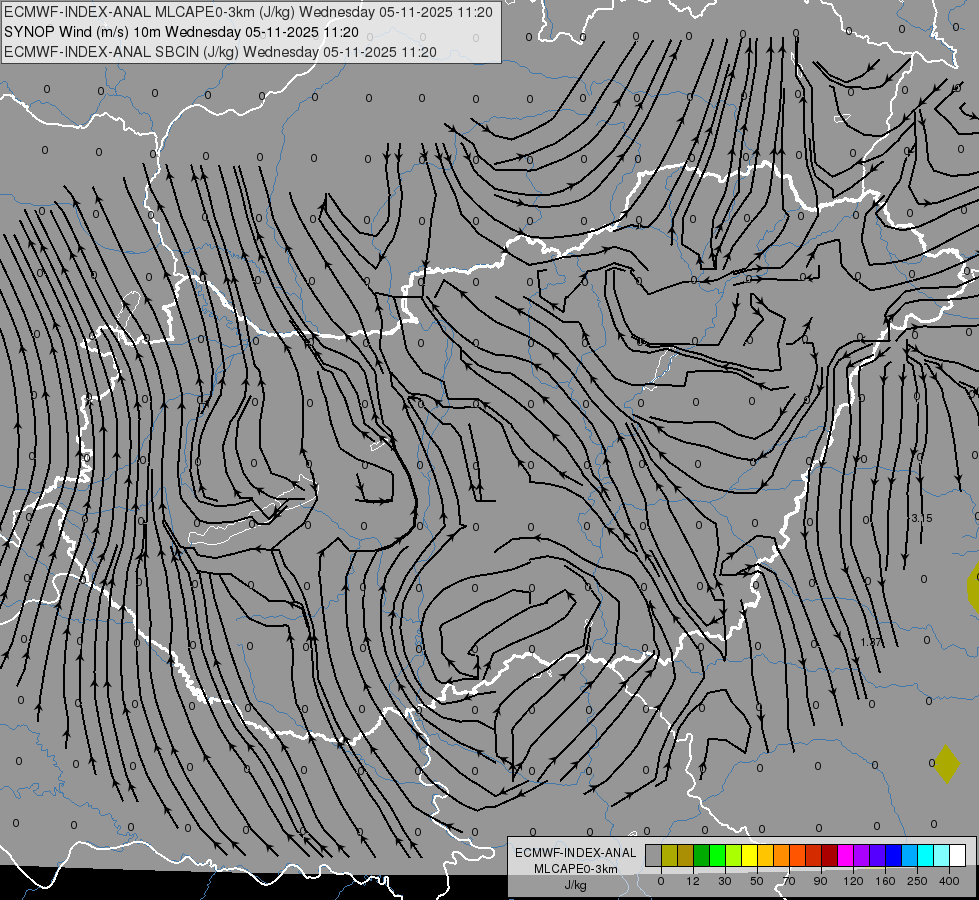This screenshot has width=979, height=900.
Task: Click the legend tick label 30
Action: (x=724, y=881)
